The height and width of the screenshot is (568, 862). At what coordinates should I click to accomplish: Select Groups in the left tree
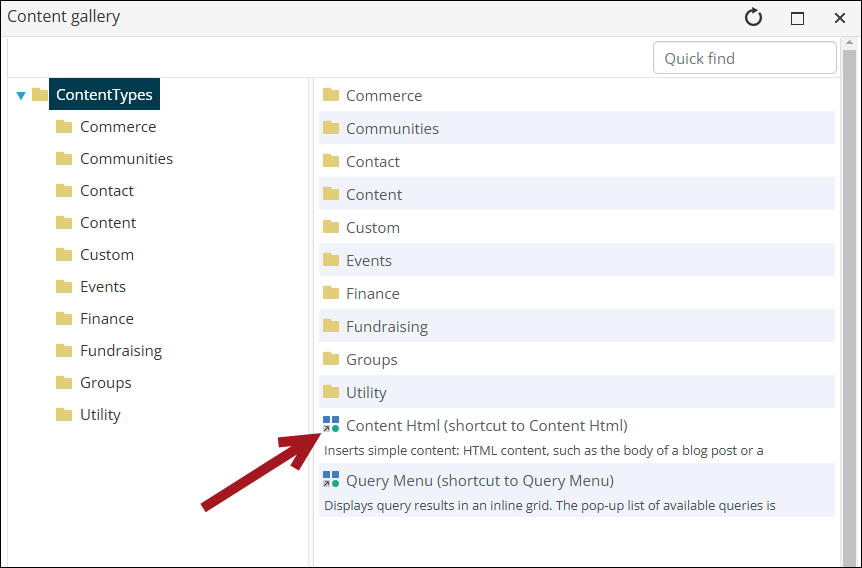105,383
